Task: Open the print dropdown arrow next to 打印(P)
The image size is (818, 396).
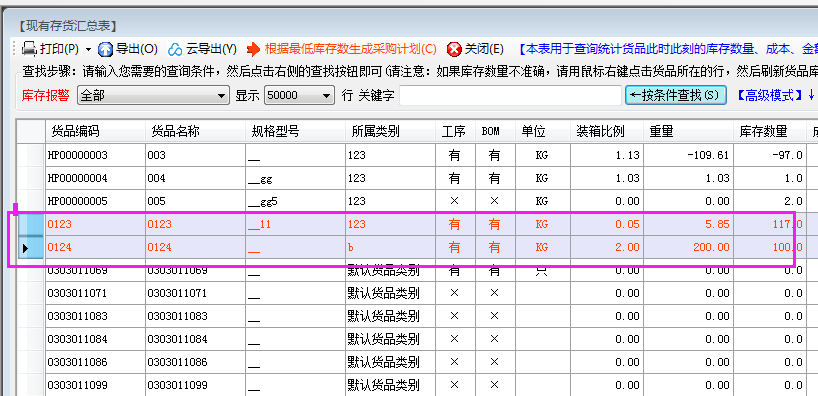Action: (88, 50)
